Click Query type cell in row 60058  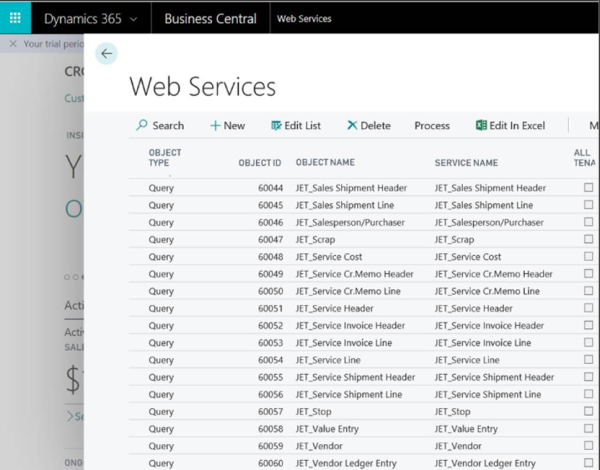point(161,429)
